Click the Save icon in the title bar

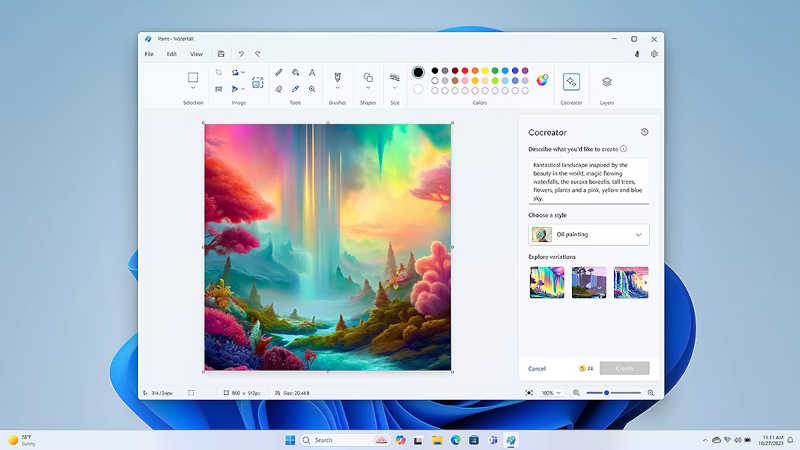[221, 54]
